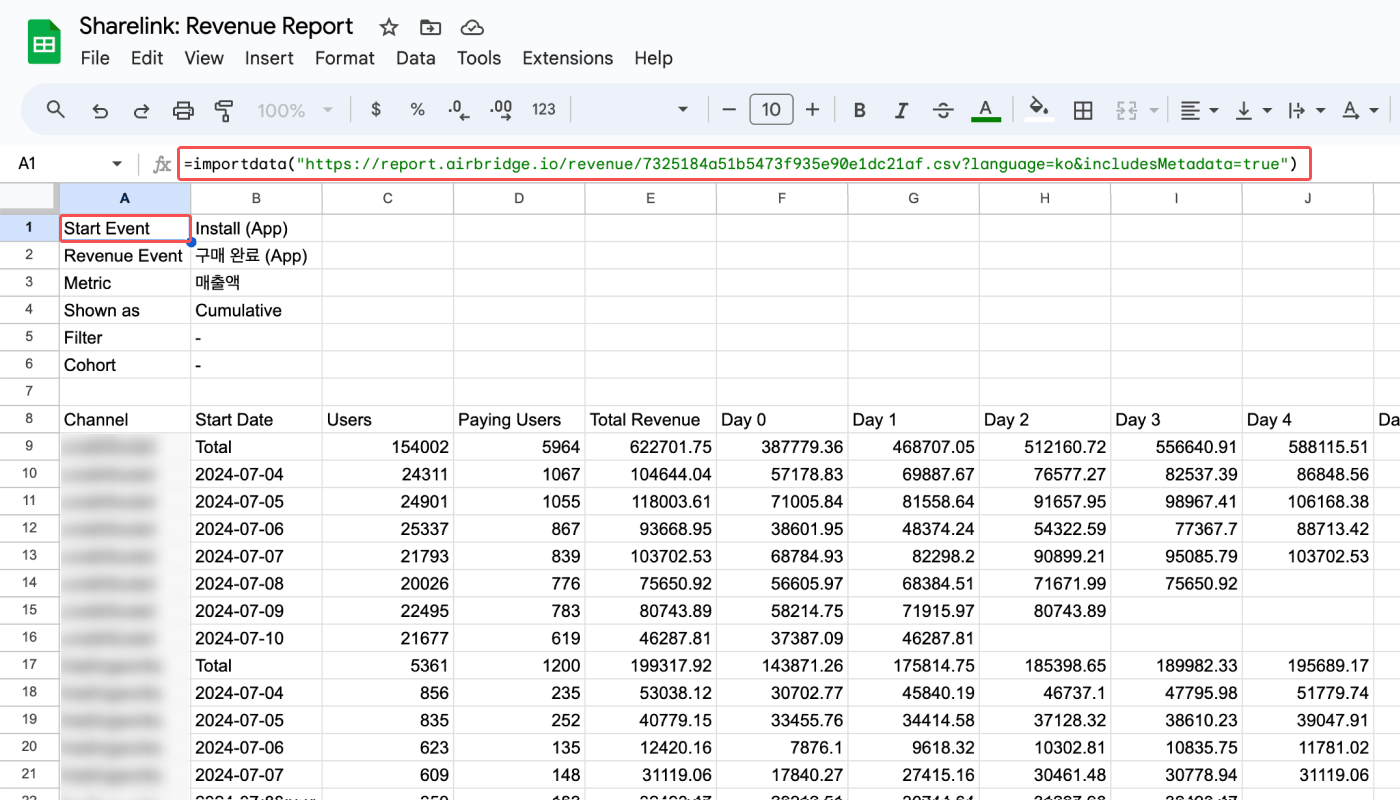Open the search menus magnifier
Viewport: 1400px width, 800px height.
(57, 110)
